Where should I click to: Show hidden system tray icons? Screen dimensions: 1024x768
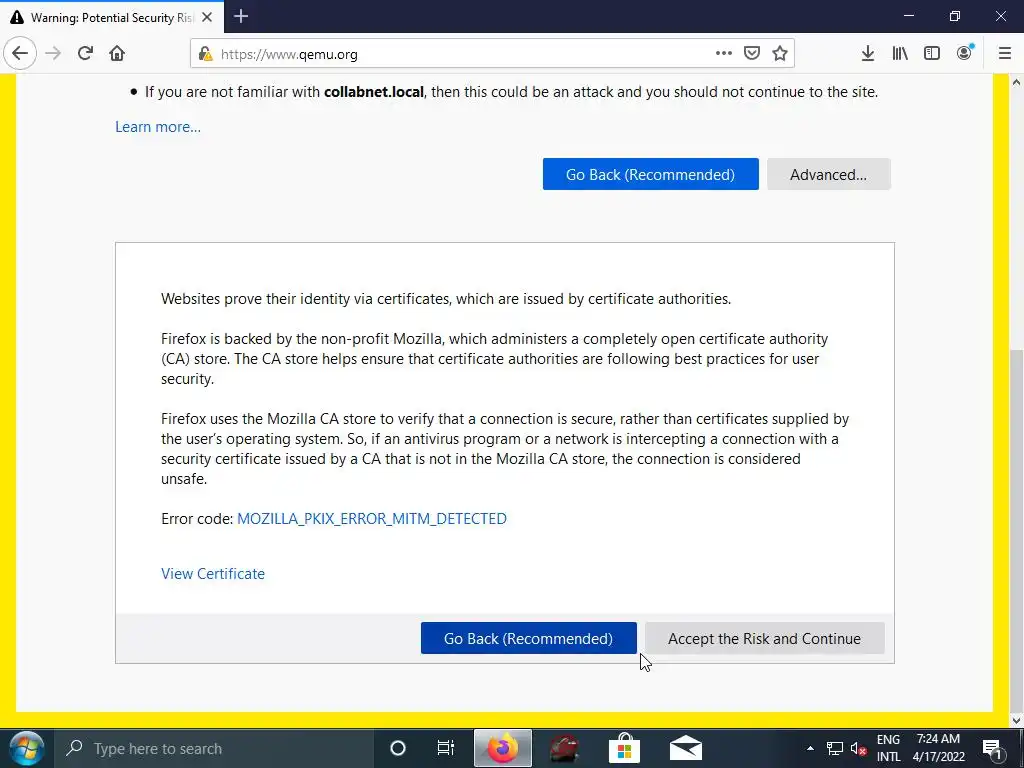click(x=810, y=748)
